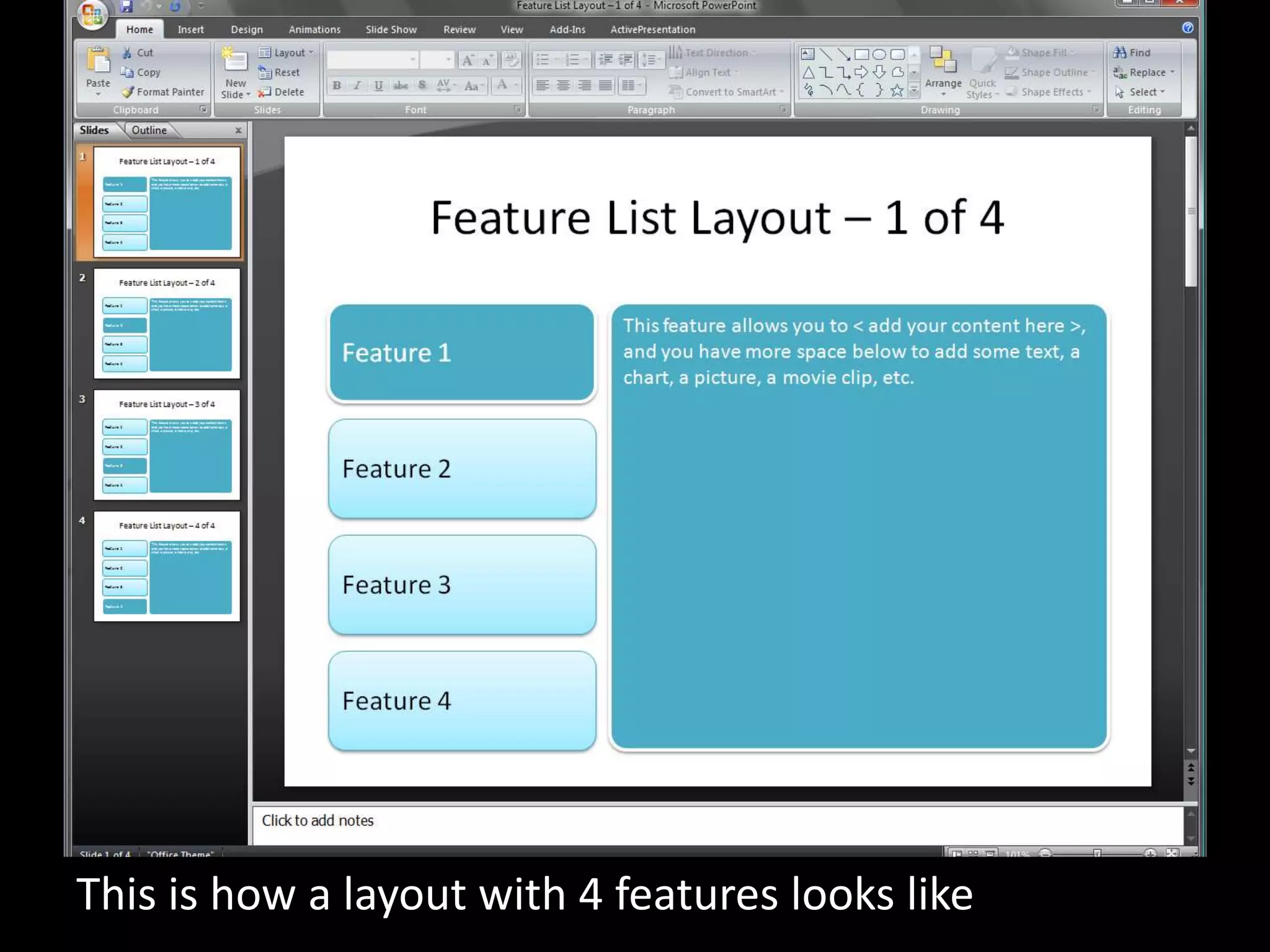Click the Format Painter brush icon

click(x=128, y=92)
